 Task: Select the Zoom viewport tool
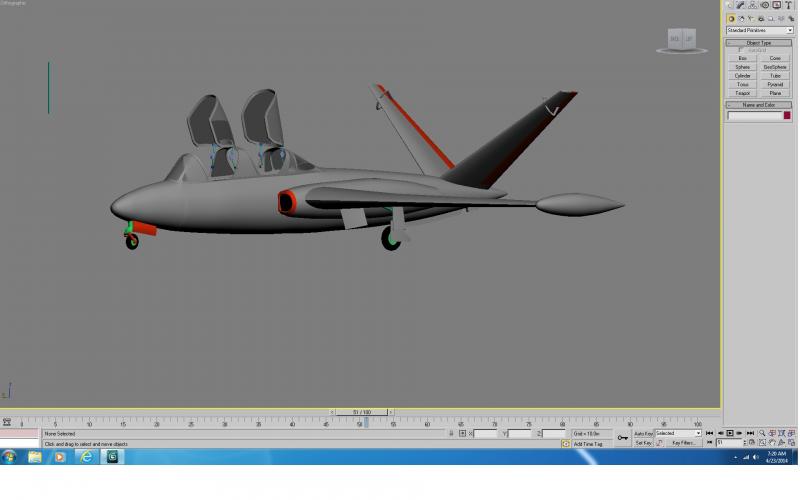(762, 433)
